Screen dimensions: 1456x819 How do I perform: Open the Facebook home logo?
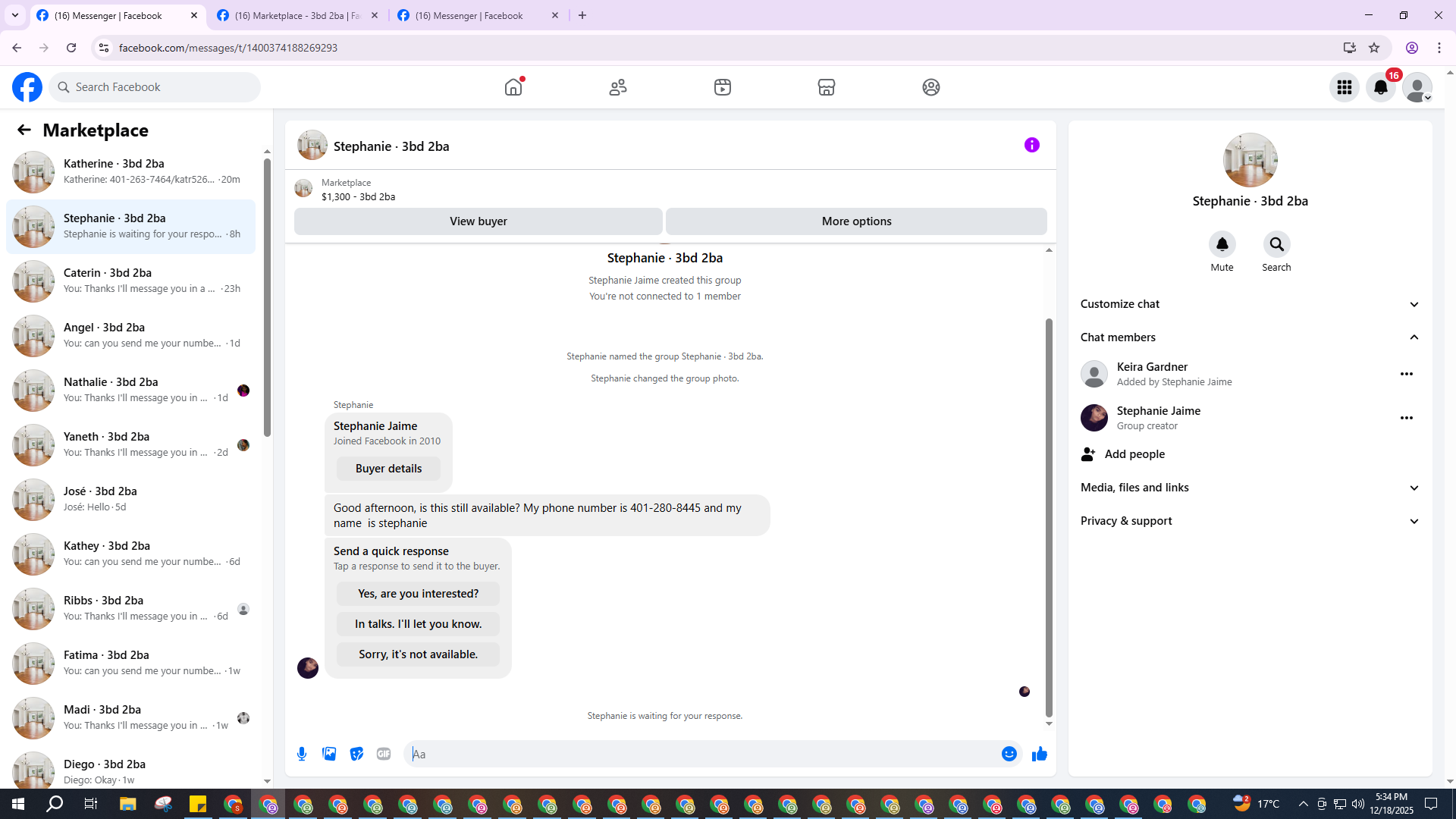[27, 87]
